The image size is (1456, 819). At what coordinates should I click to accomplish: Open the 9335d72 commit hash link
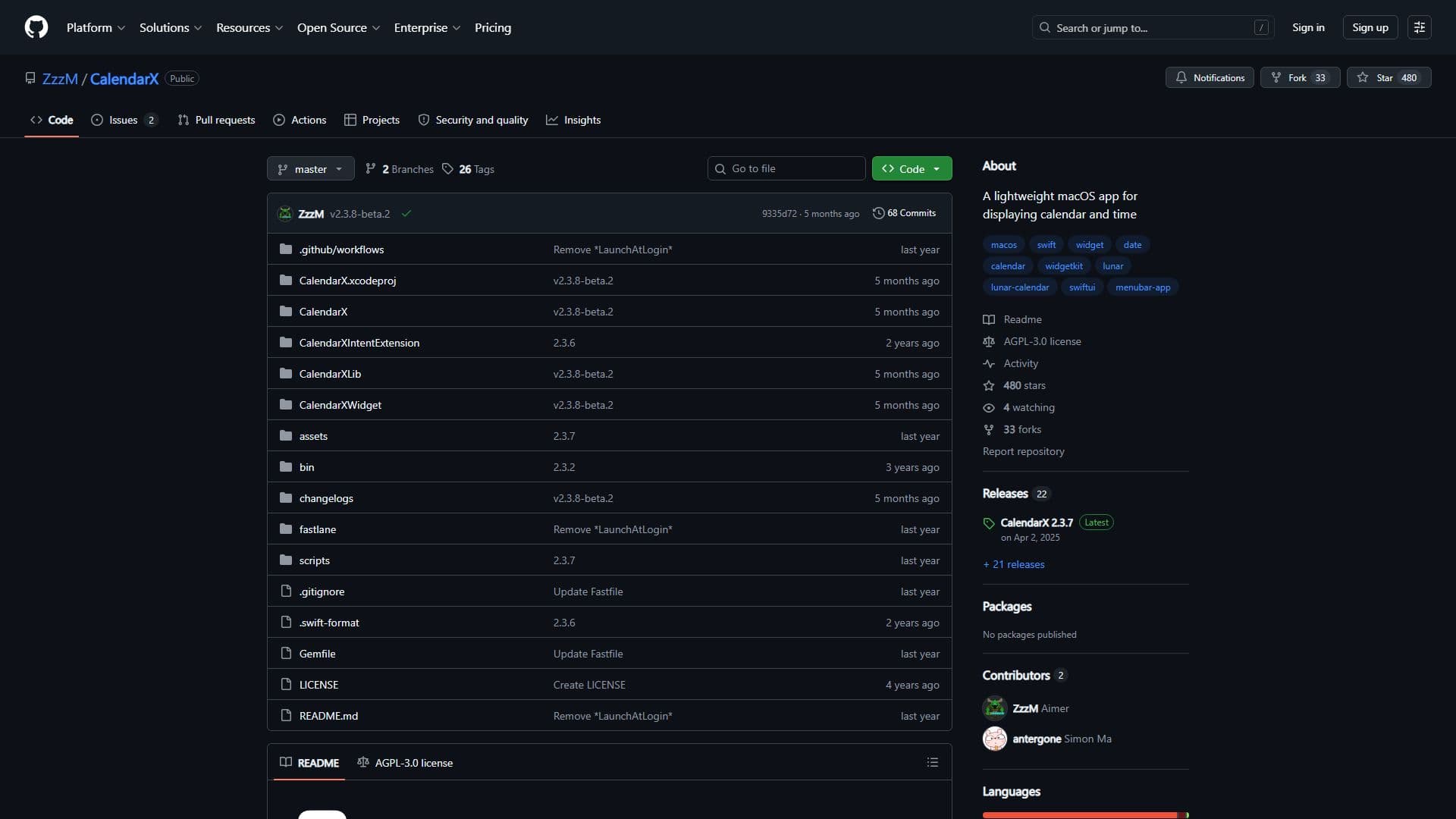779,214
